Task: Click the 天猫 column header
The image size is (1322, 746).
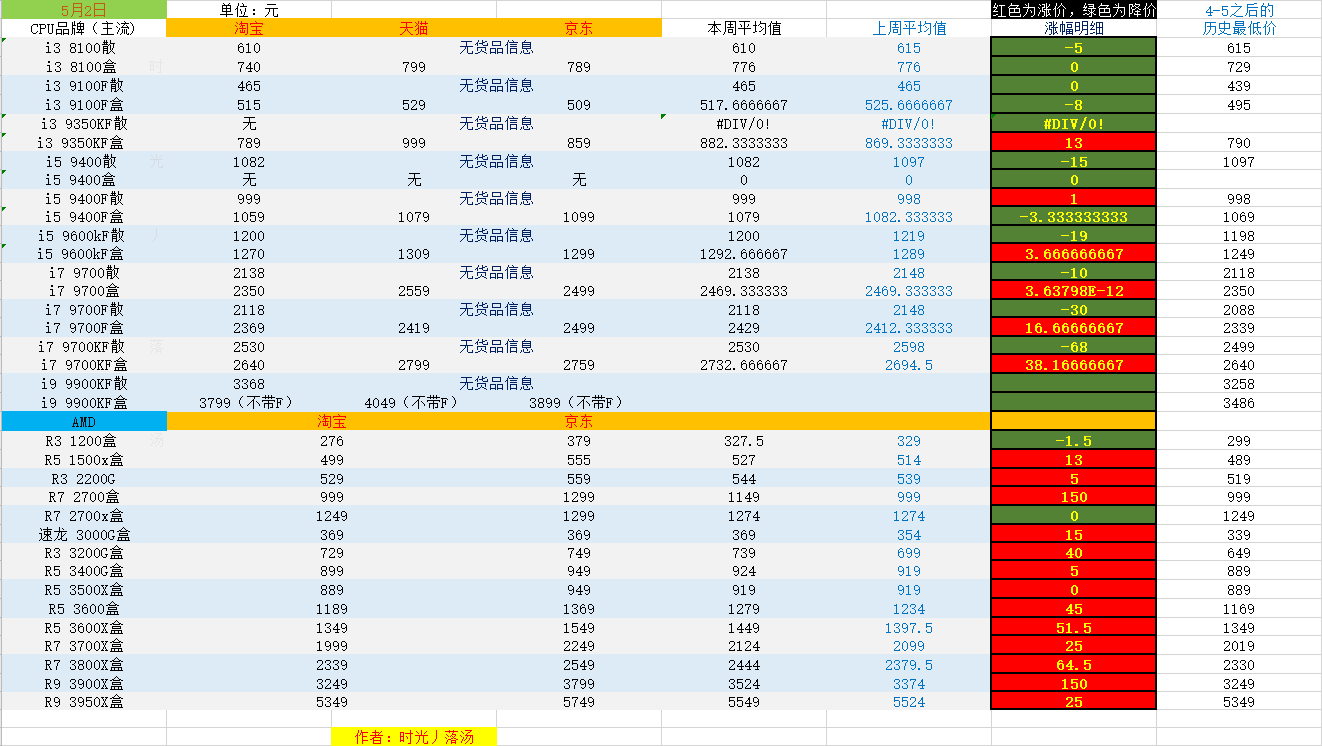Action: 414,28
